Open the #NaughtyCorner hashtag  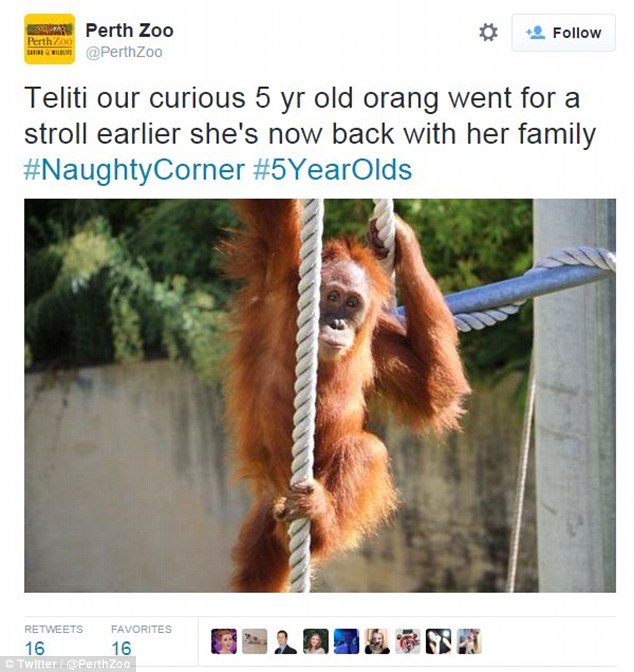point(135,170)
